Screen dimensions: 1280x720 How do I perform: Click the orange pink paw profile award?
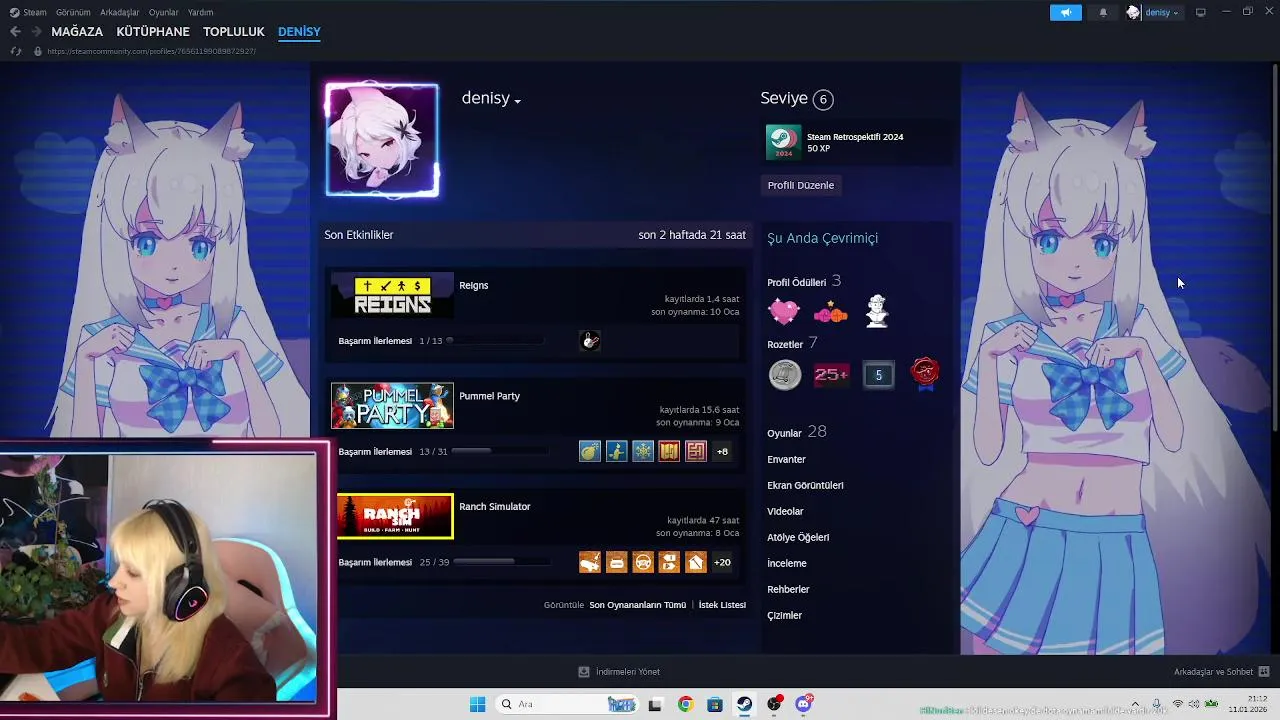(830, 313)
